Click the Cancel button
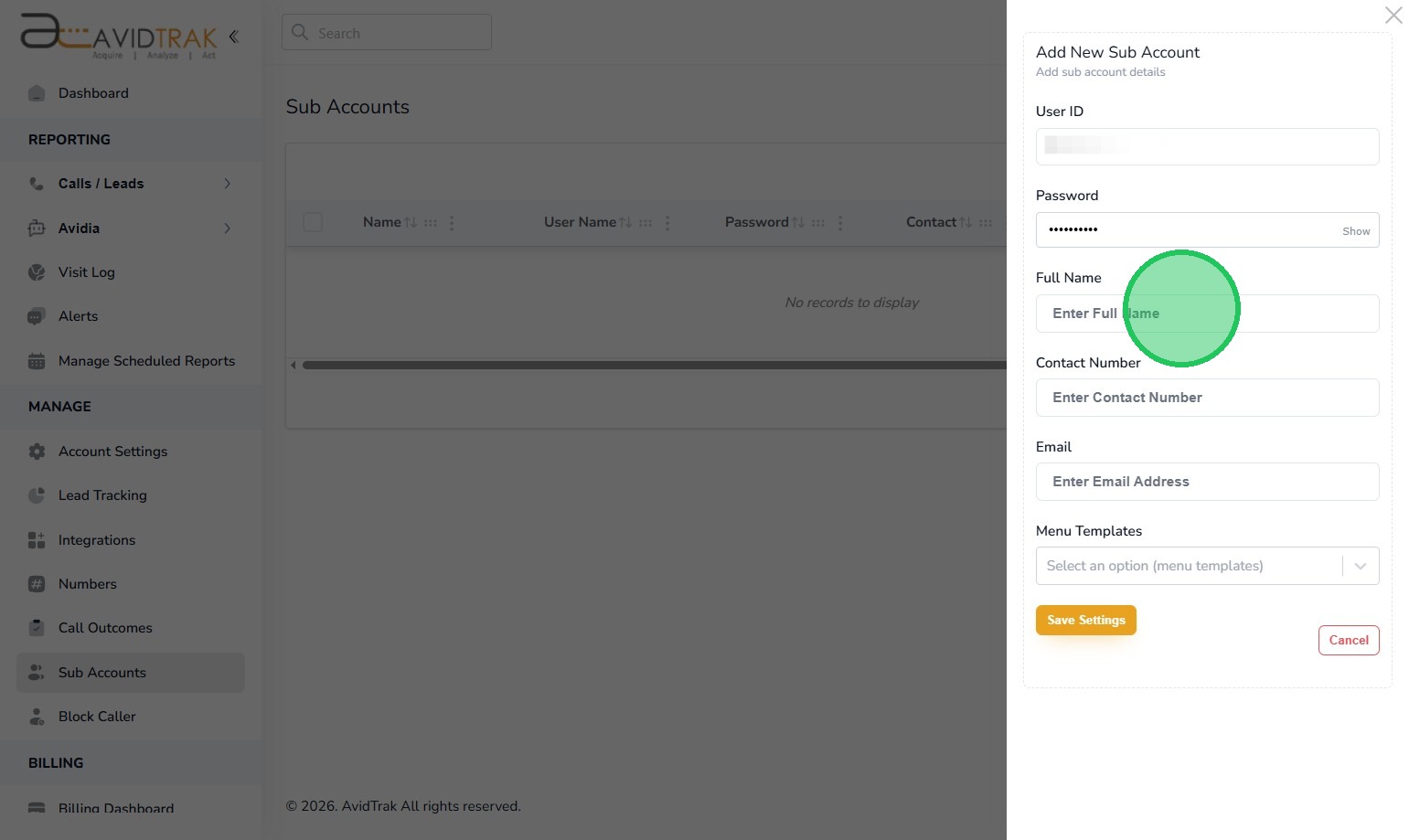Image resolution: width=1409 pixels, height=840 pixels. click(x=1349, y=640)
